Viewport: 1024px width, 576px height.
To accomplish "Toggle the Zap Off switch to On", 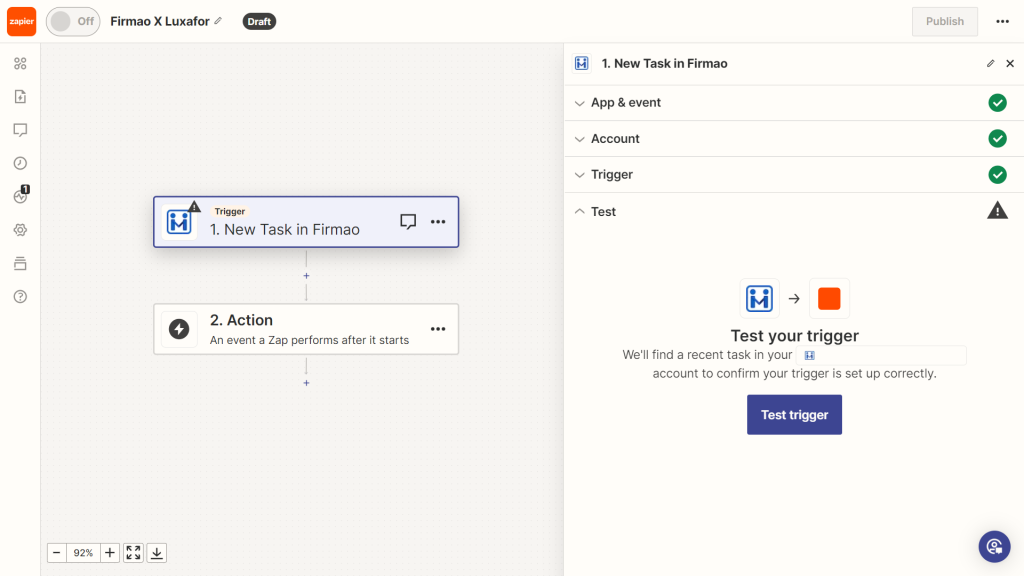I will point(72,21).
